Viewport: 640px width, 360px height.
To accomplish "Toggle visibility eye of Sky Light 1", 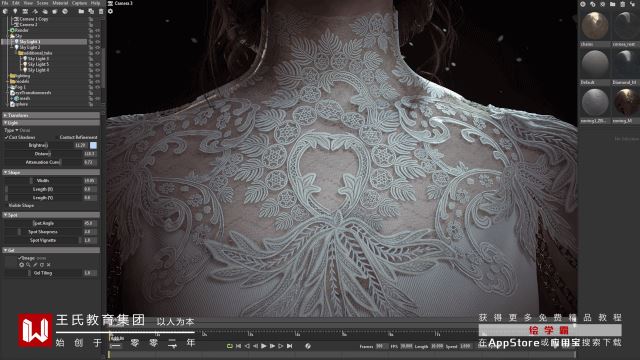I will pos(98,42).
